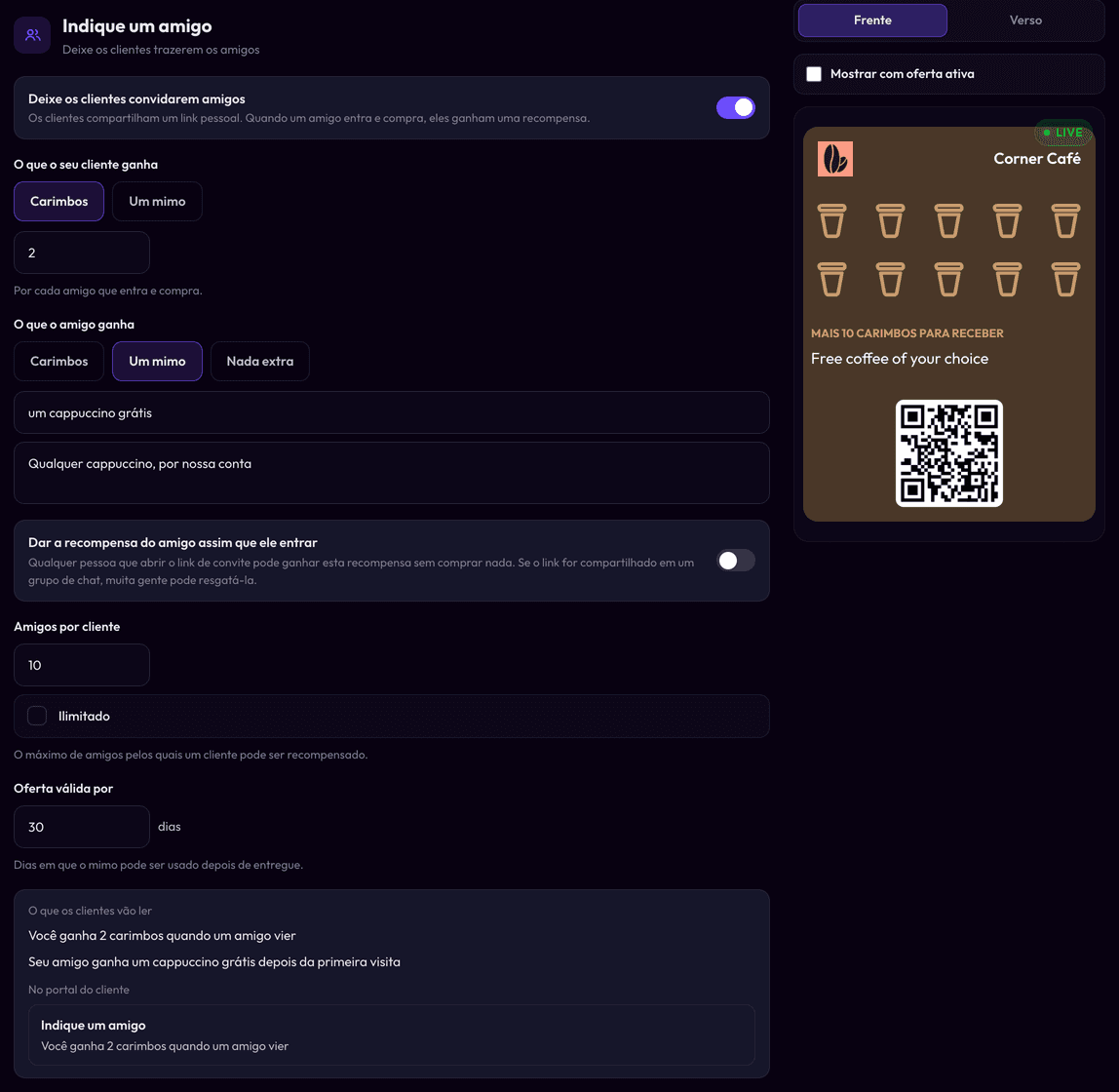Click the last stamp cup in bottom row
Image resolution: width=1119 pixels, height=1092 pixels.
click(x=1065, y=279)
